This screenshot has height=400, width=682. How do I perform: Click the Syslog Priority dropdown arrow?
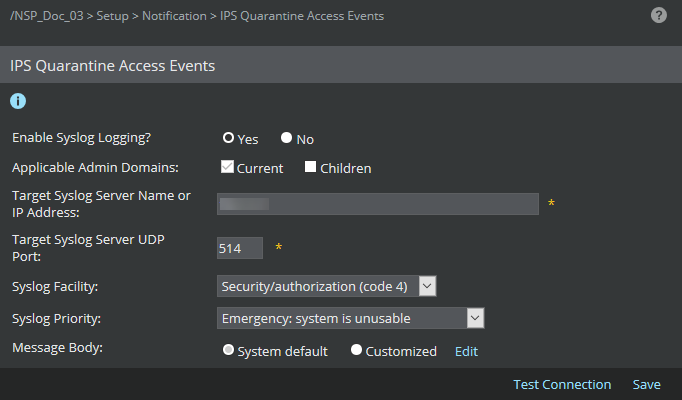click(x=475, y=318)
